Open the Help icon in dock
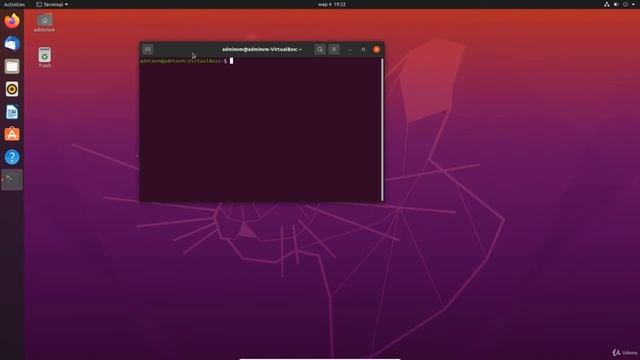 [x=12, y=157]
